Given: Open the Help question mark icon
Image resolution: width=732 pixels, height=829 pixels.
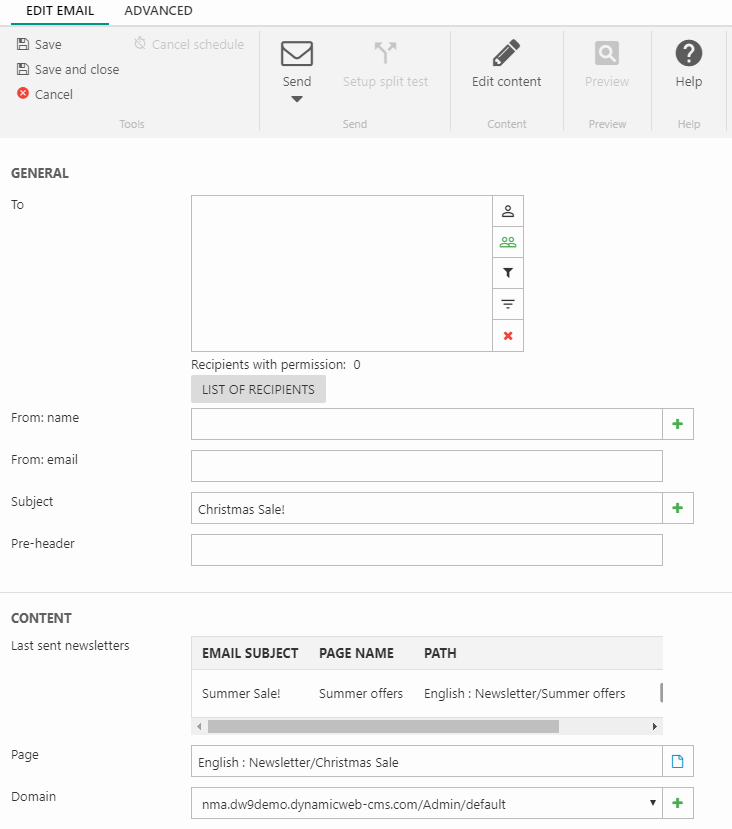Looking at the screenshot, I should (689, 53).
